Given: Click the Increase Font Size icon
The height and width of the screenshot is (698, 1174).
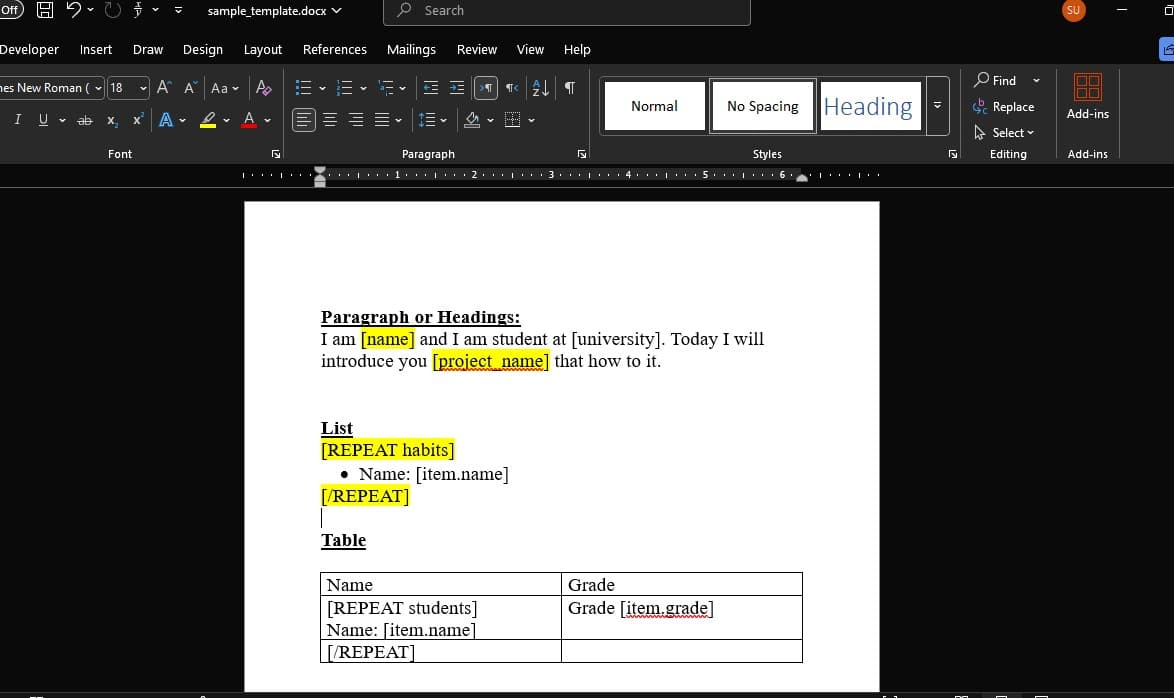Looking at the screenshot, I should pyautogui.click(x=161, y=86).
